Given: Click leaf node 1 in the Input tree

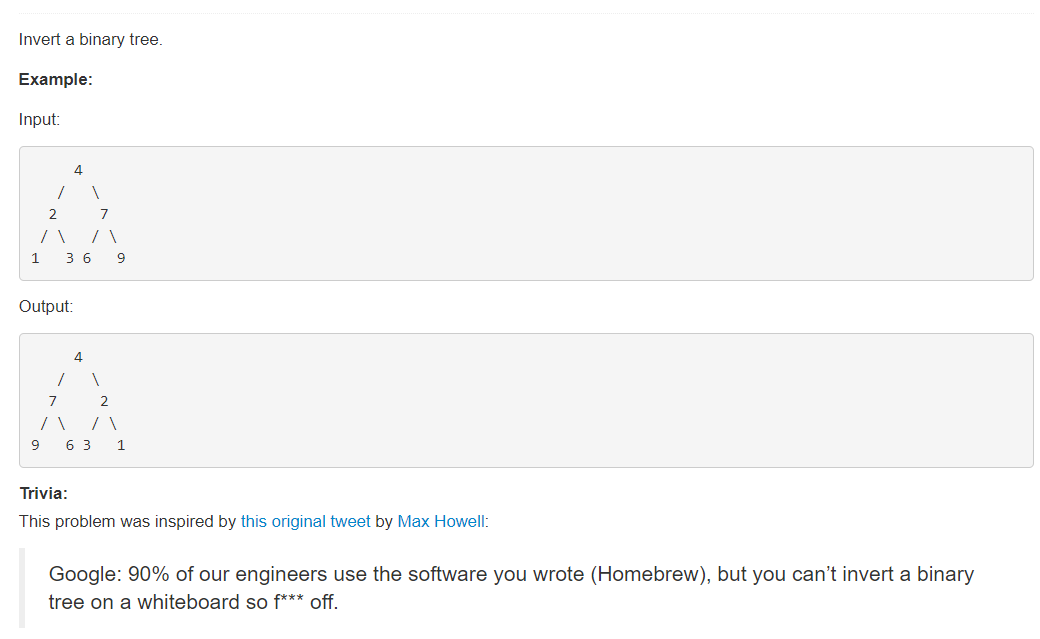Looking at the screenshot, I should 35,258.
